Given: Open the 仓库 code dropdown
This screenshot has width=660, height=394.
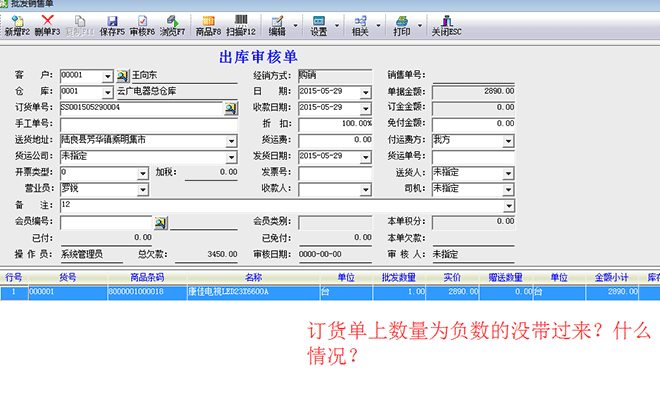Looking at the screenshot, I should 108,93.
